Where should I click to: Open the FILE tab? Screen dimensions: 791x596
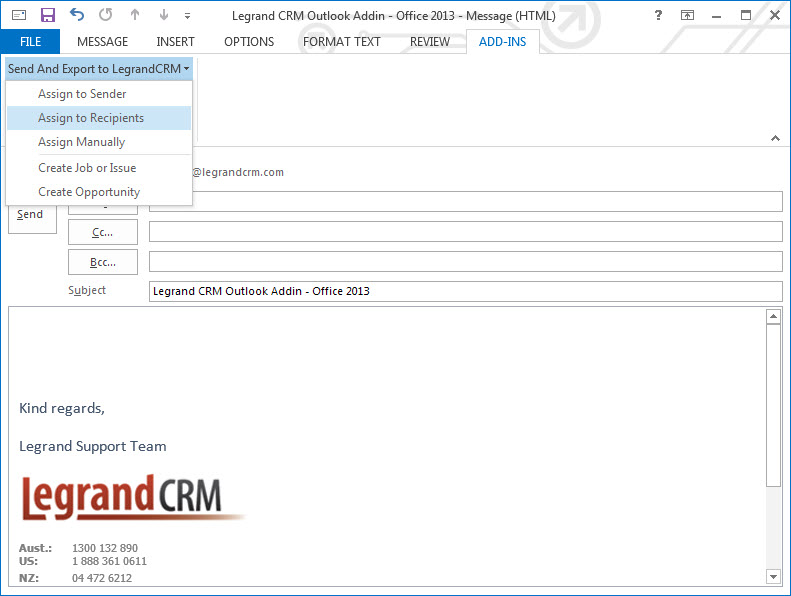pos(30,41)
